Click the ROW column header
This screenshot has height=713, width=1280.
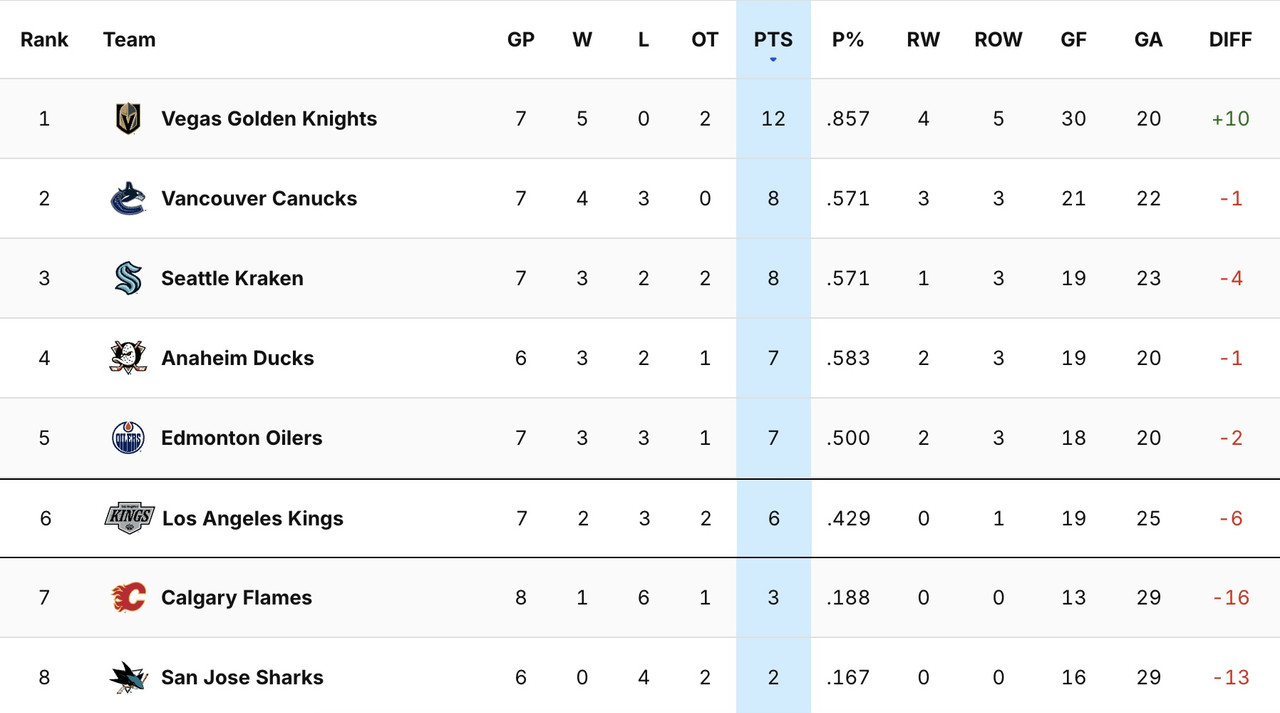point(998,40)
